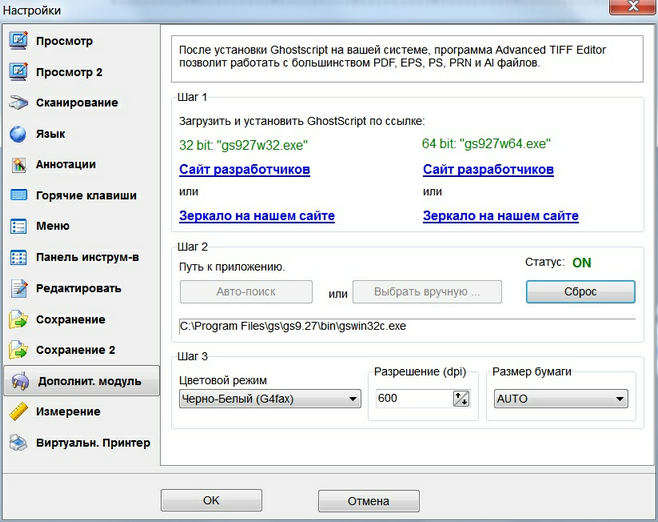This screenshot has width=658, height=522.
Task: Click the 32 bit gs927w32.exe text
Action: pos(243,145)
